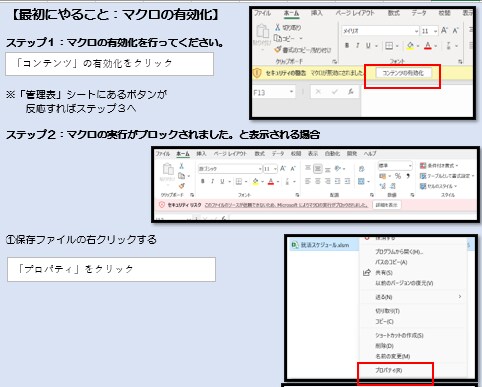Click パスのコピー(A) in the context menu

pos(391,262)
